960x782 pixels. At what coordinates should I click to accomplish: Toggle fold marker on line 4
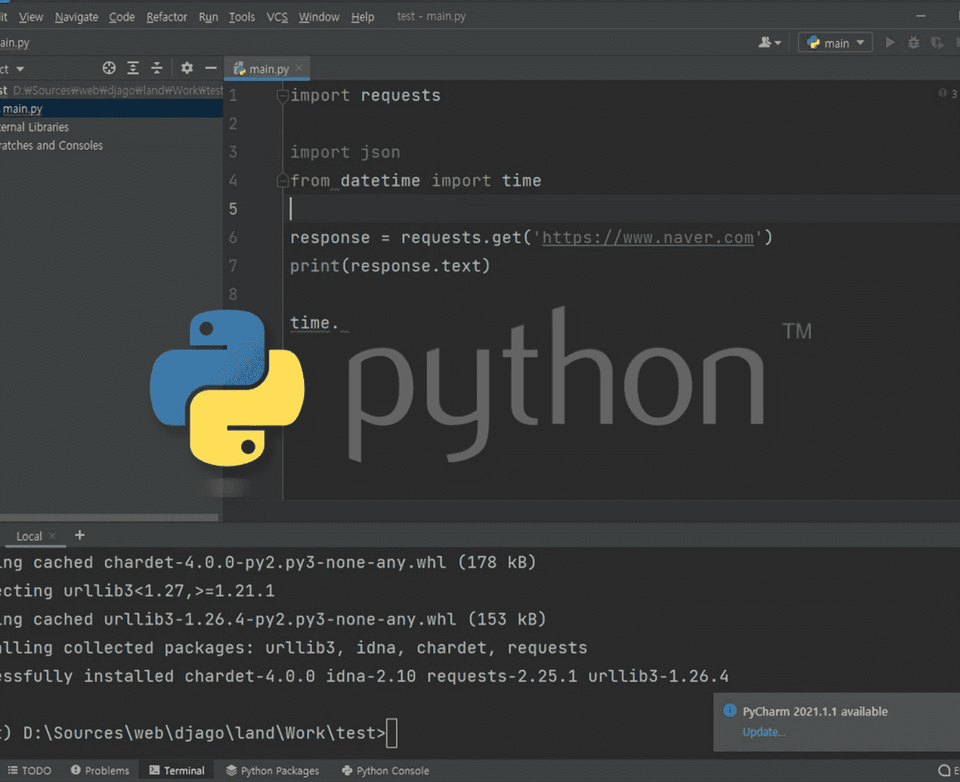282,180
